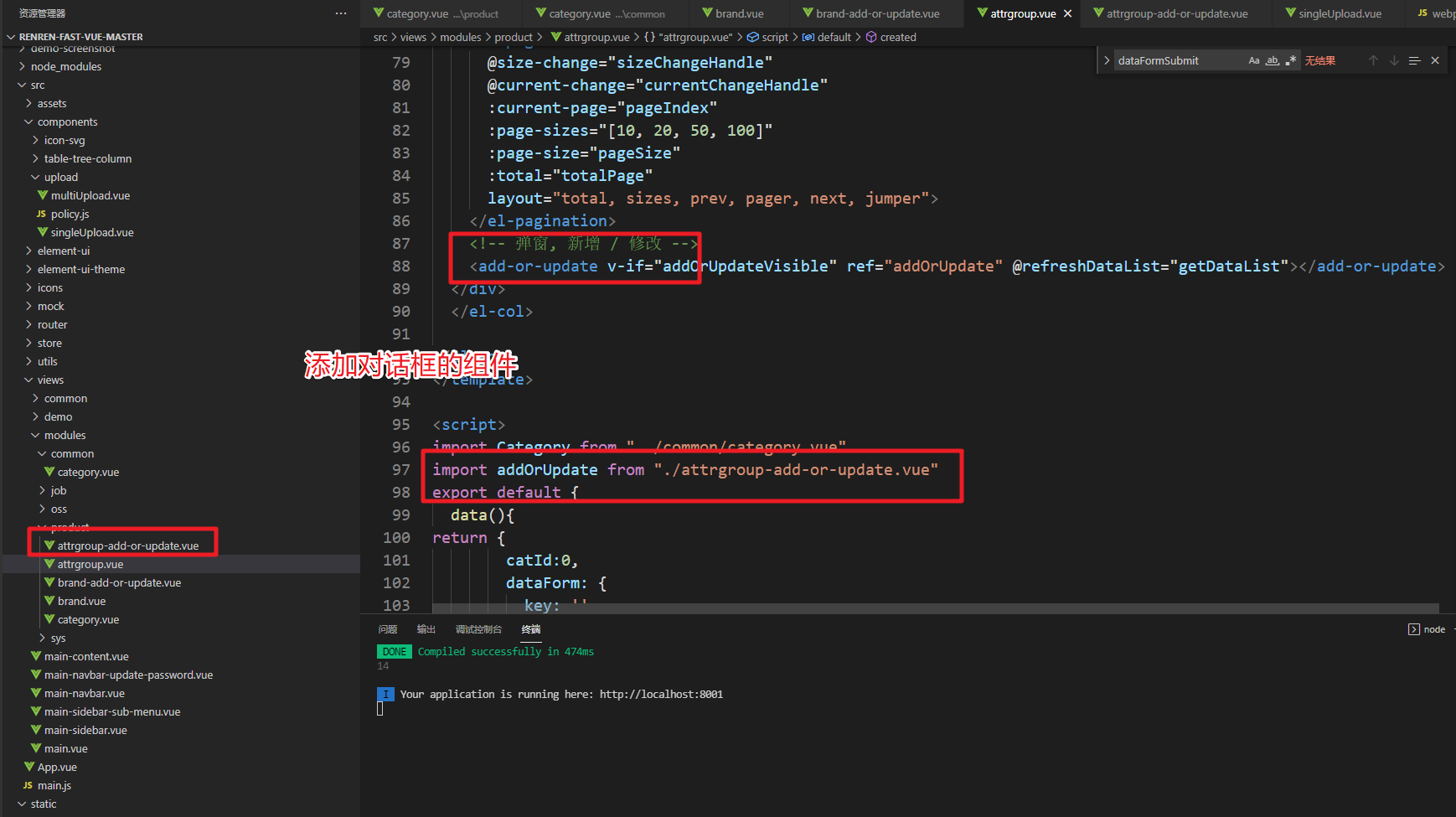
Task: Open main-sidebar-sub-menu.vue file
Action: [112, 712]
